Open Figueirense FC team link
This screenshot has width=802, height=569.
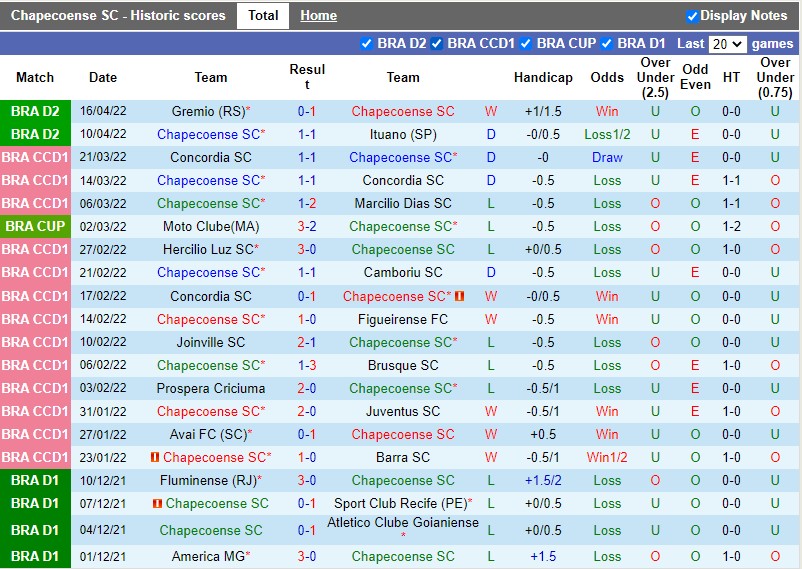pyautogui.click(x=403, y=320)
